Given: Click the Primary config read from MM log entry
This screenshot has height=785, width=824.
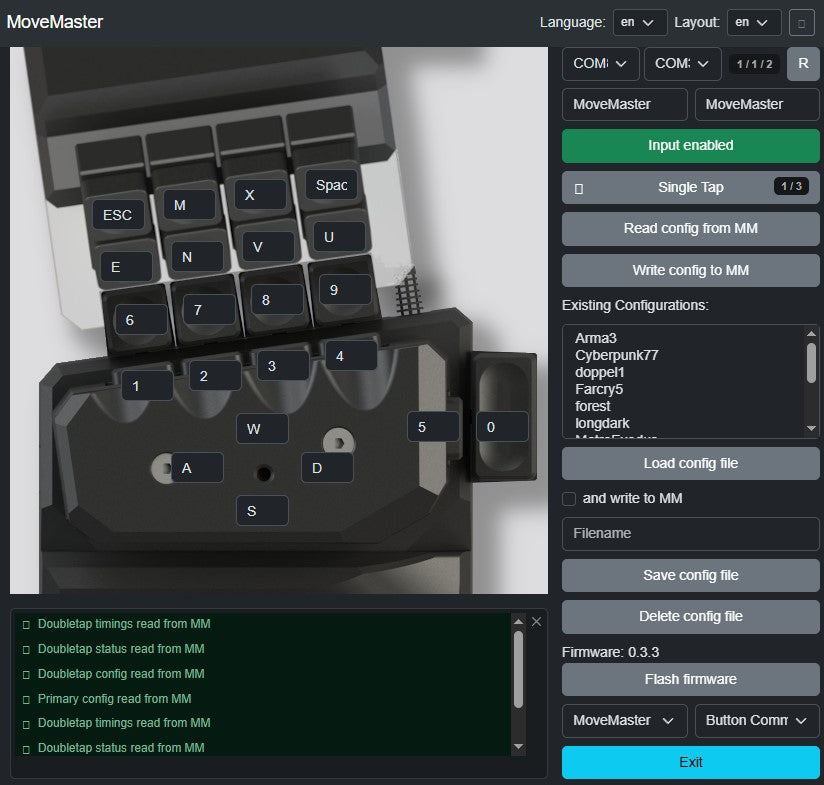Looking at the screenshot, I should [x=114, y=699].
